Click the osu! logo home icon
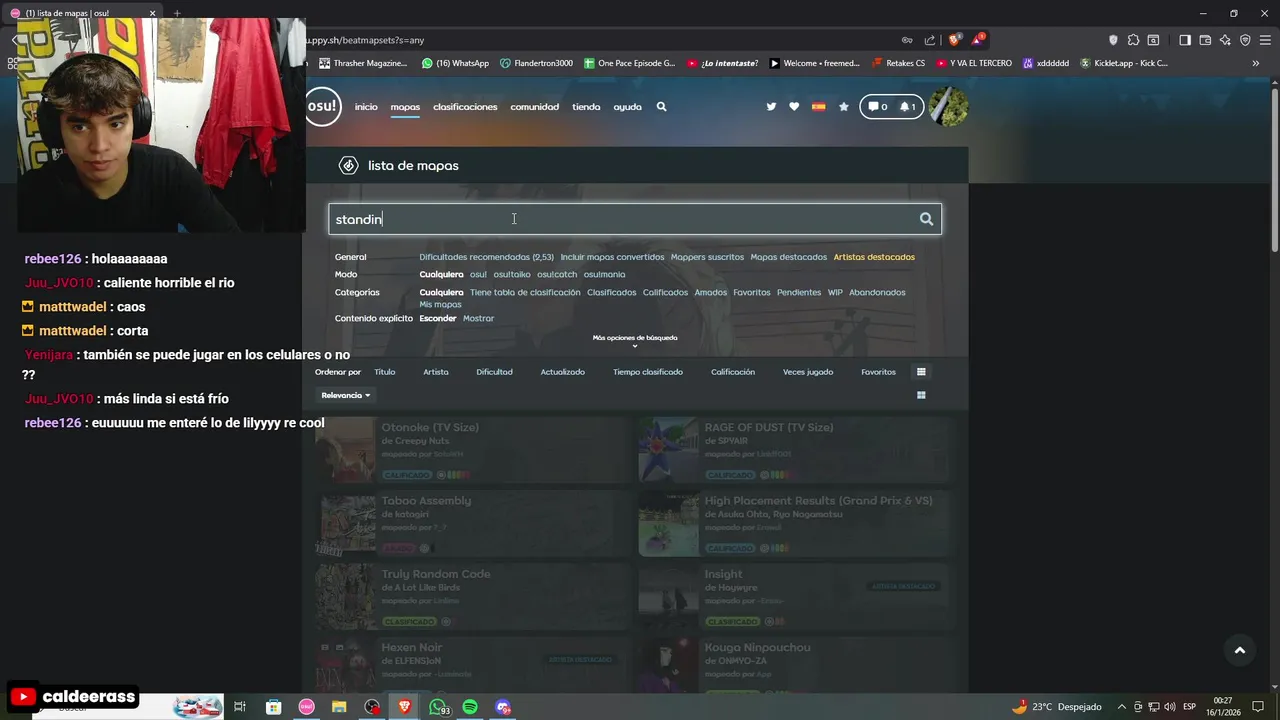 pyautogui.click(x=323, y=107)
